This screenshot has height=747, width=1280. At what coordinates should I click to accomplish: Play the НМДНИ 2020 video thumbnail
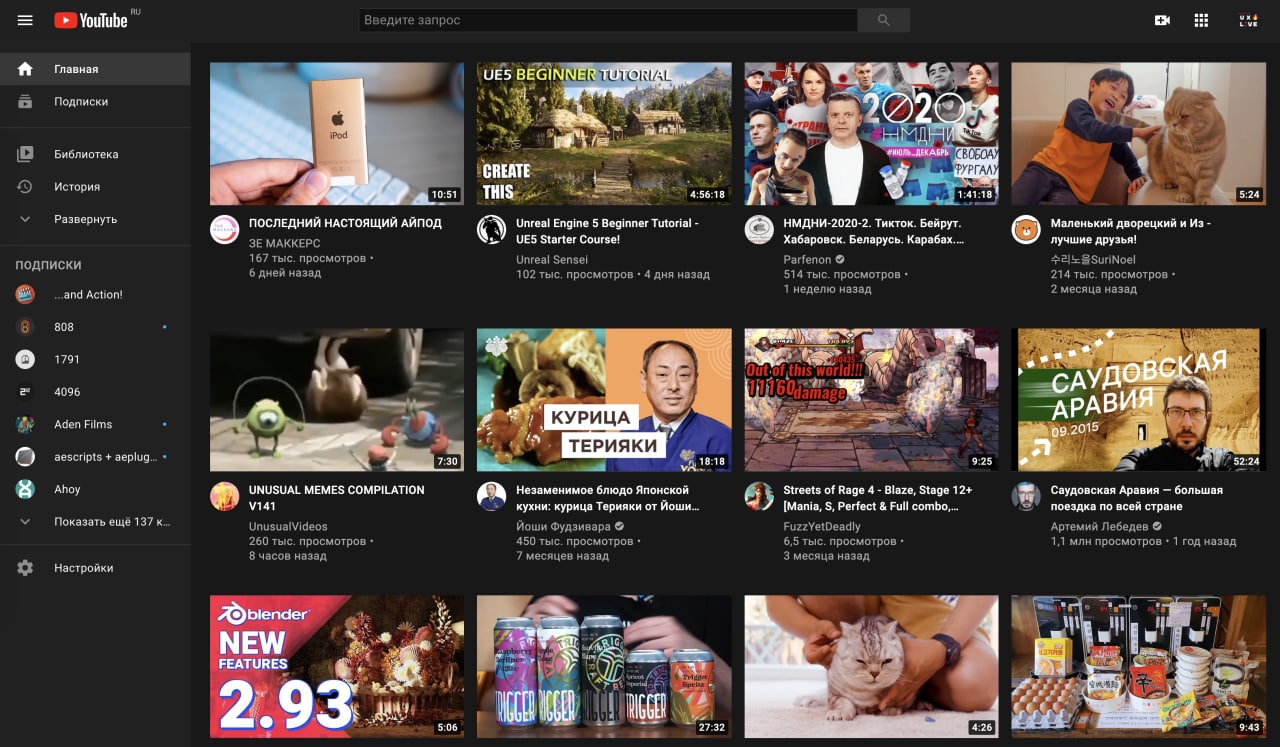click(x=871, y=134)
